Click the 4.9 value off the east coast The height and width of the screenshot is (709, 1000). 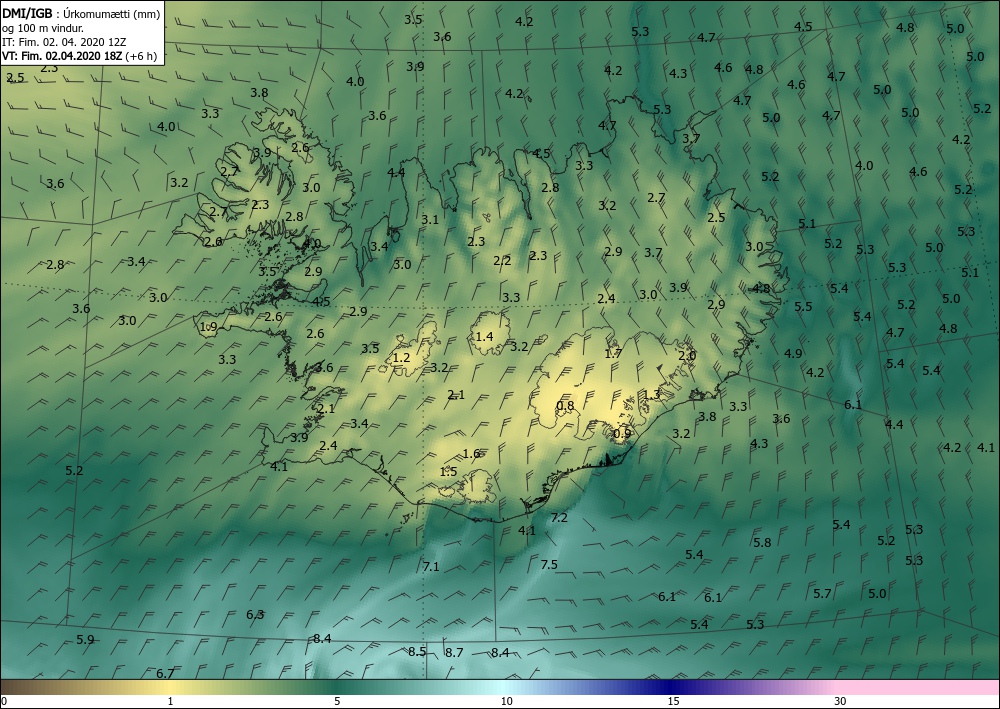pyautogui.click(x=793, y=353)
